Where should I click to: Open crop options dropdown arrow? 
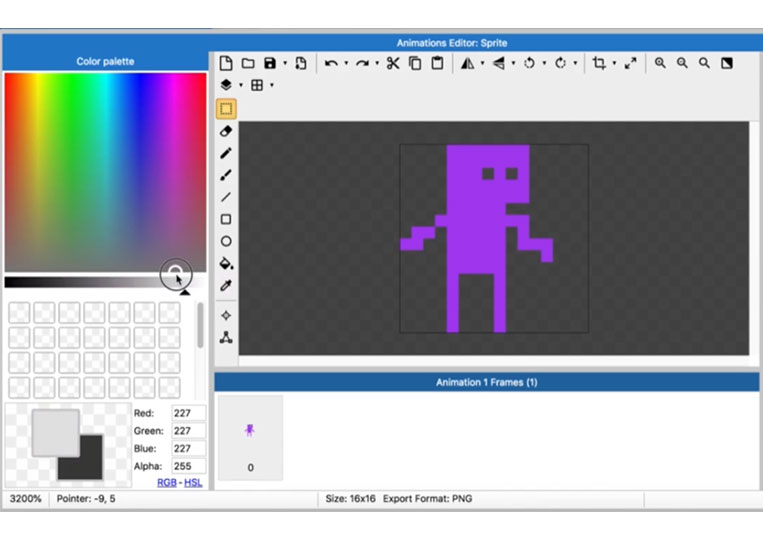(x=614, y=63)
